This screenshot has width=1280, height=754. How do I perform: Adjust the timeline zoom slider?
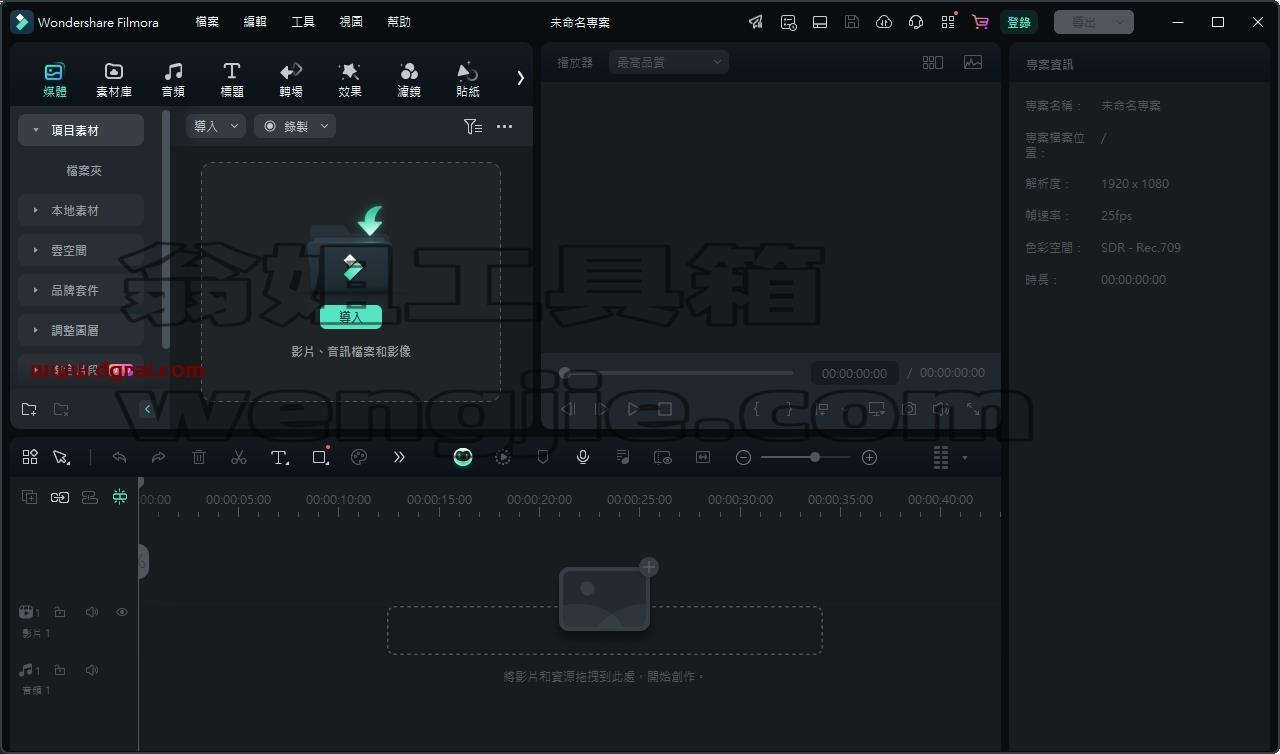click(806, 457)
